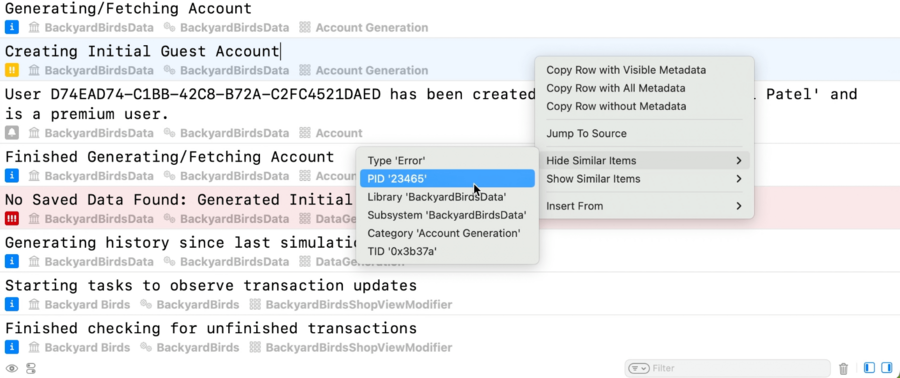
Task: Click library building icon in No Saved Data row
Action: tap(34, 219)
